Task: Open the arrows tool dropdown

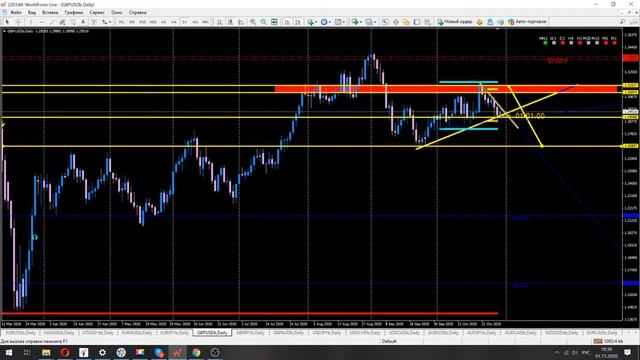Action: [x=106, y=22]
